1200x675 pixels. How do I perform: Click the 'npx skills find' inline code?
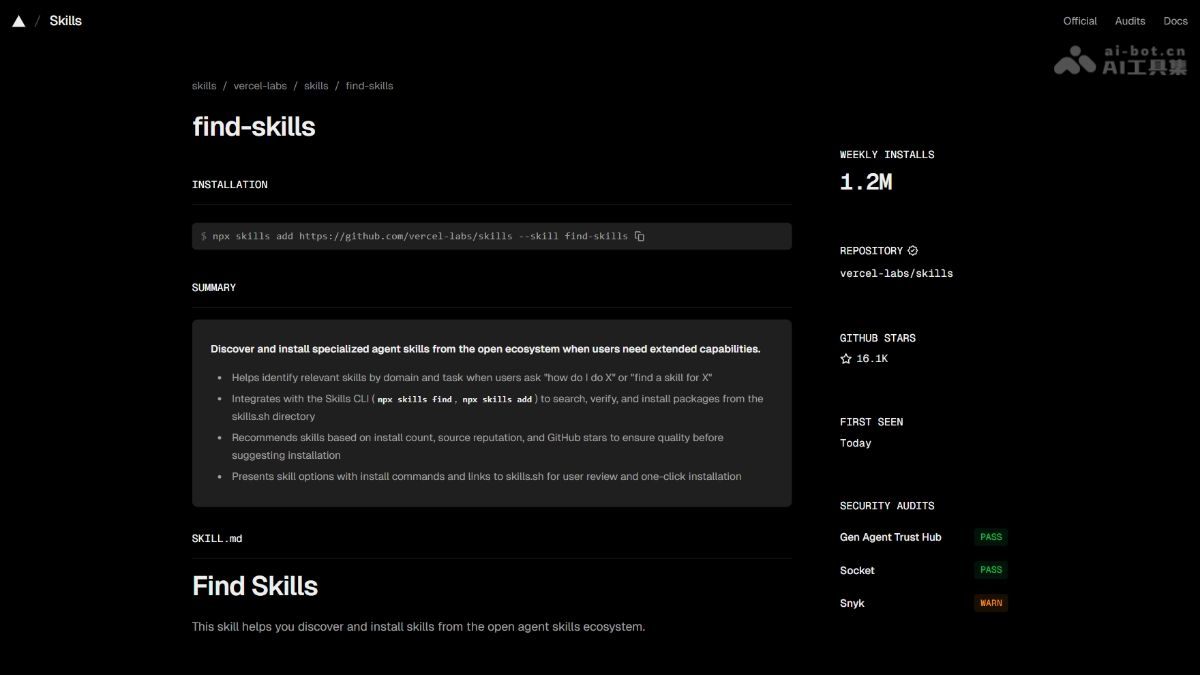click(415, 399)
